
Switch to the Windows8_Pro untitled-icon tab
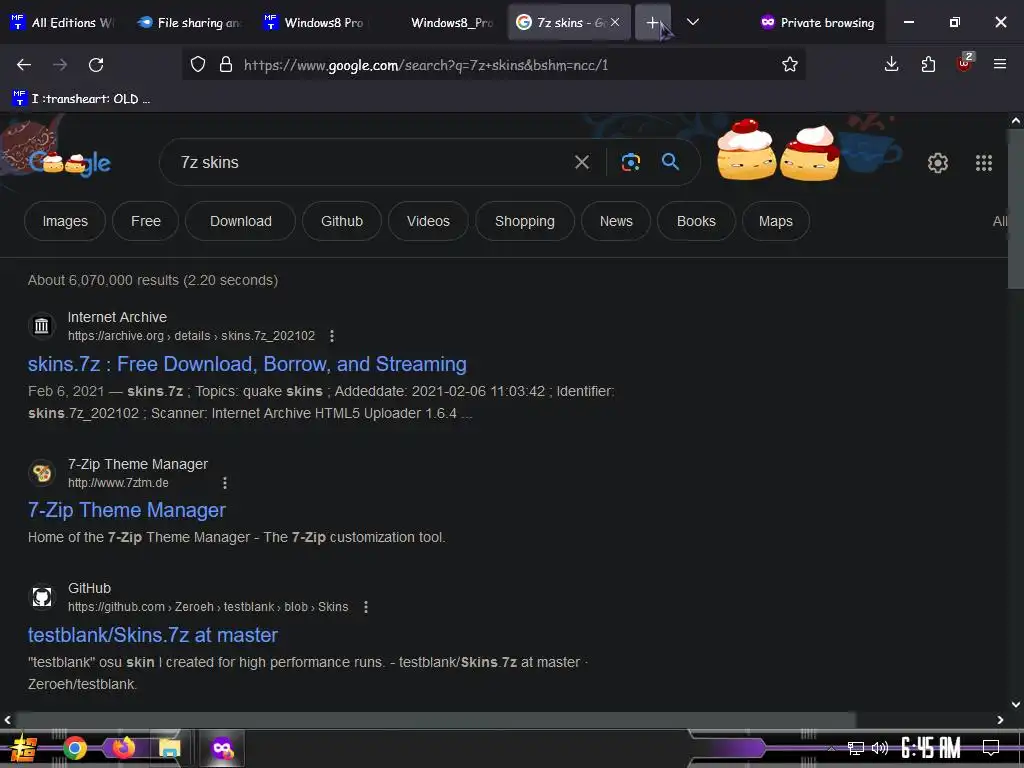pyautogui.click(x=444, y=22)
